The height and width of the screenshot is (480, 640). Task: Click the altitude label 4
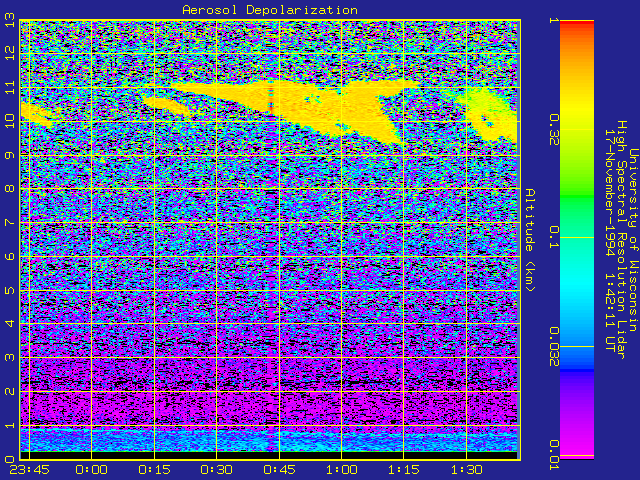click(10, 324)
